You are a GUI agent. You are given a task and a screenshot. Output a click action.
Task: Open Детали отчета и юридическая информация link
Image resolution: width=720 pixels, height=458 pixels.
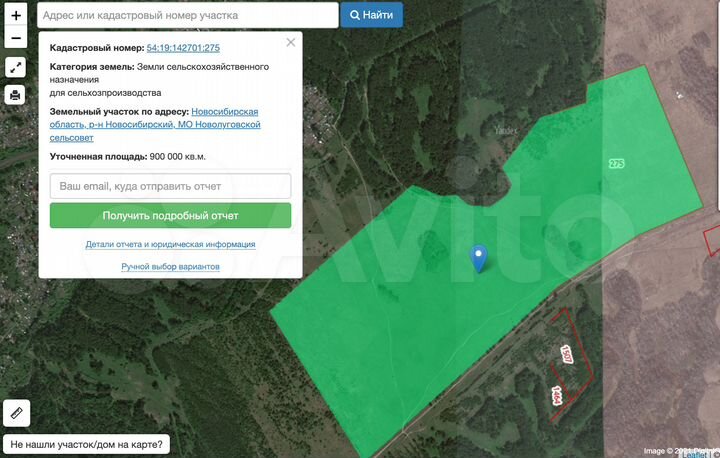(170, 244)
